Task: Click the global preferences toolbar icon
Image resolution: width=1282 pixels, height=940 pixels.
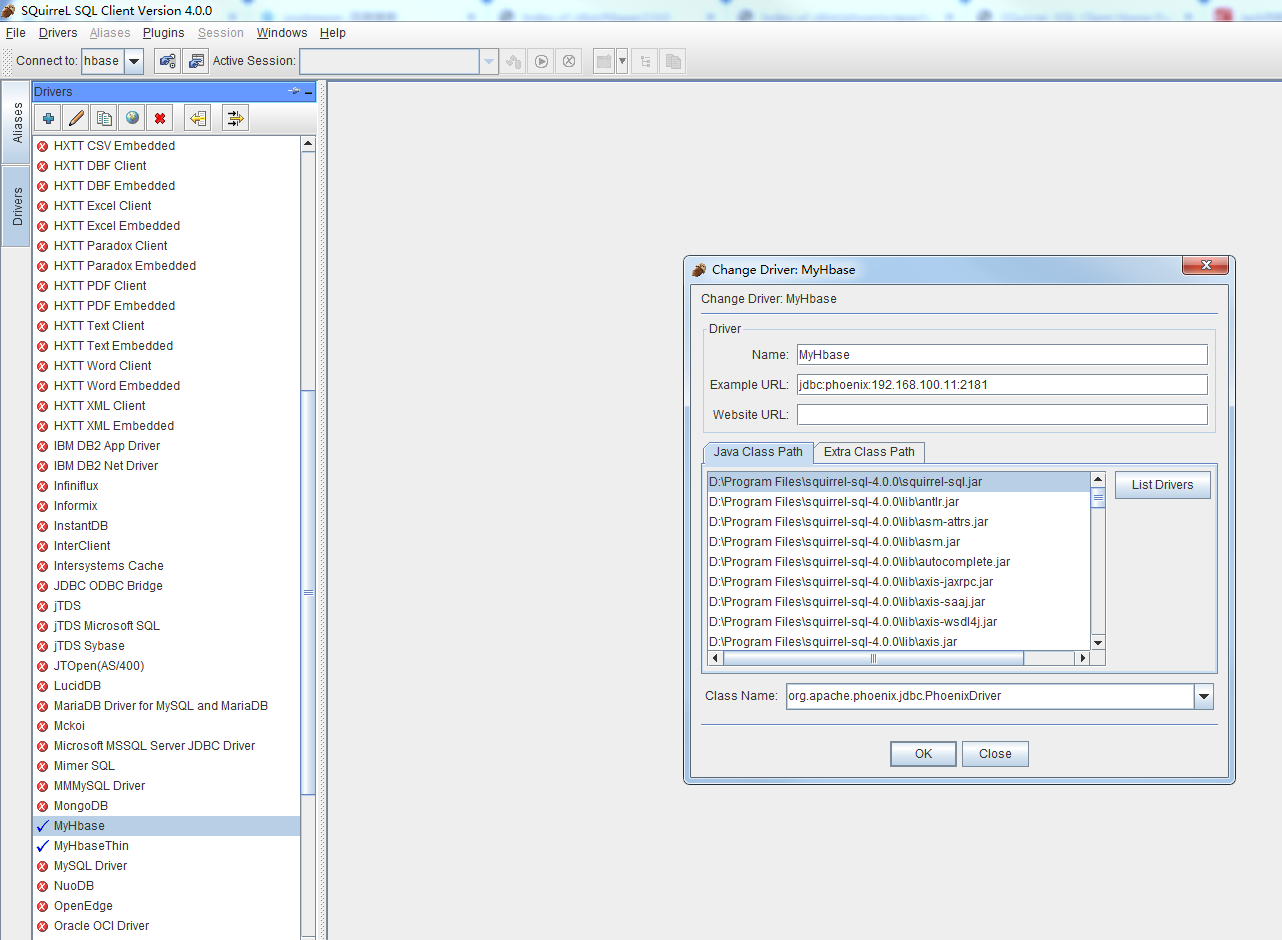Action: pos(168,61)
